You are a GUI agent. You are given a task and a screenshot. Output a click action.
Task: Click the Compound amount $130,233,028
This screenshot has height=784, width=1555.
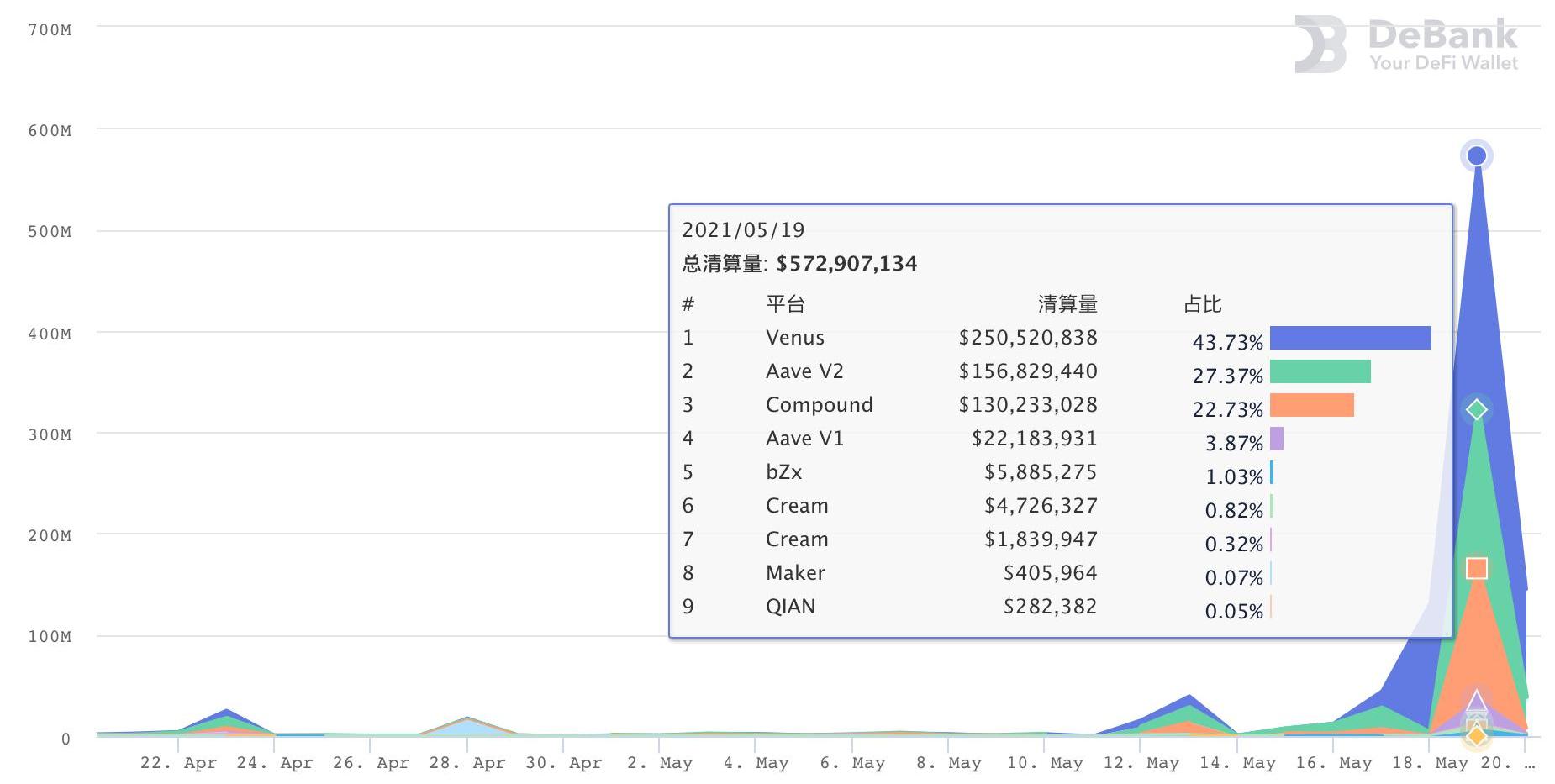click(x=1028, y=405)
